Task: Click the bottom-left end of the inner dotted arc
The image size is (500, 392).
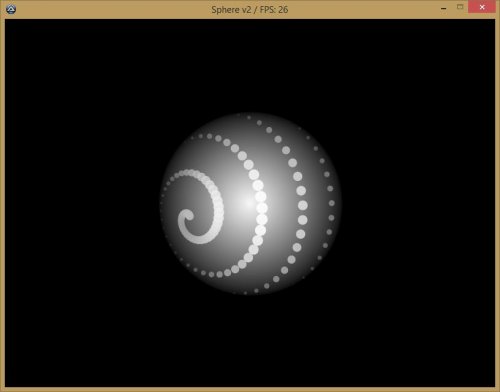Action: pyautogui.click(x=196, y=269)
